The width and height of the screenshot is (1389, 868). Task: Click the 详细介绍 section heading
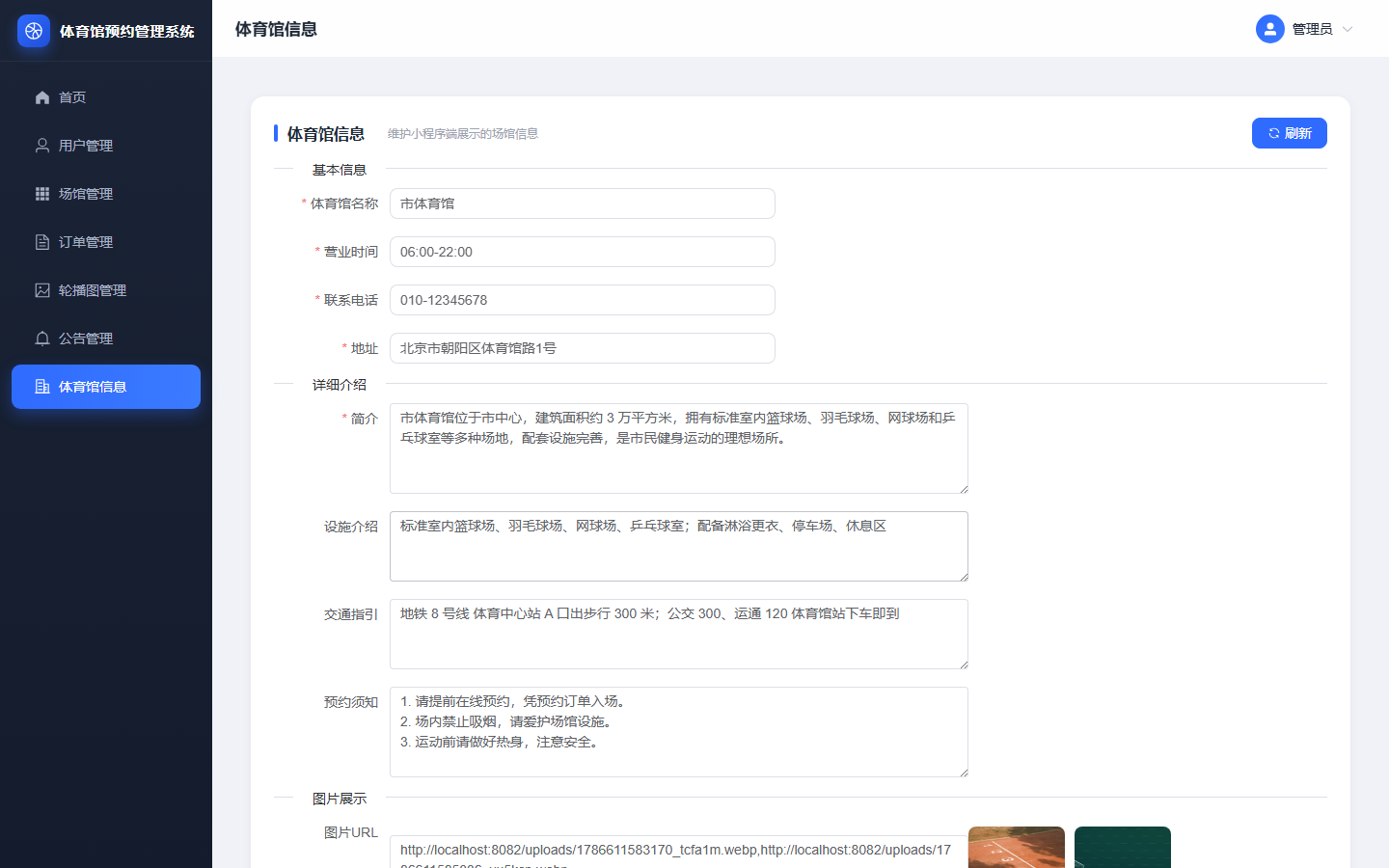pyautogui.click(x=340, y=385)
